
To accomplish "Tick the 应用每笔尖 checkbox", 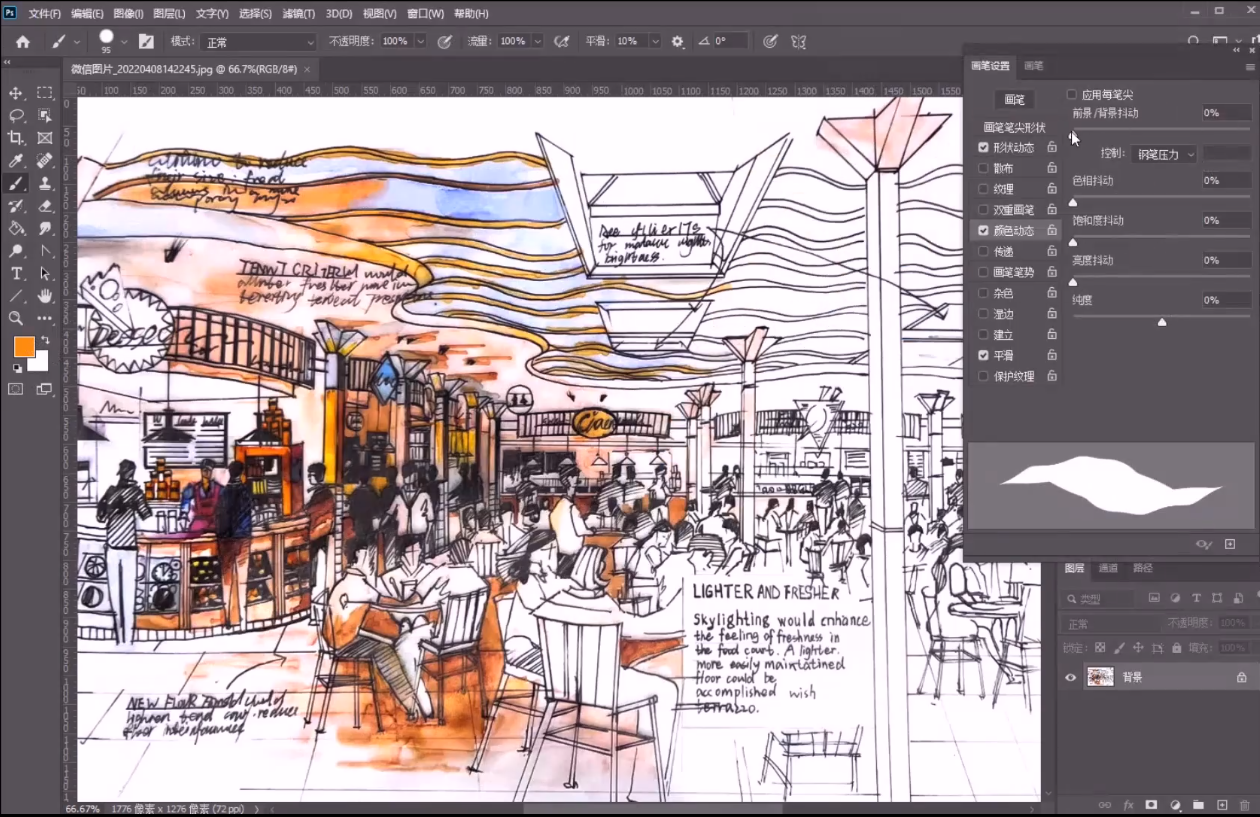I will click(1072, 94).
